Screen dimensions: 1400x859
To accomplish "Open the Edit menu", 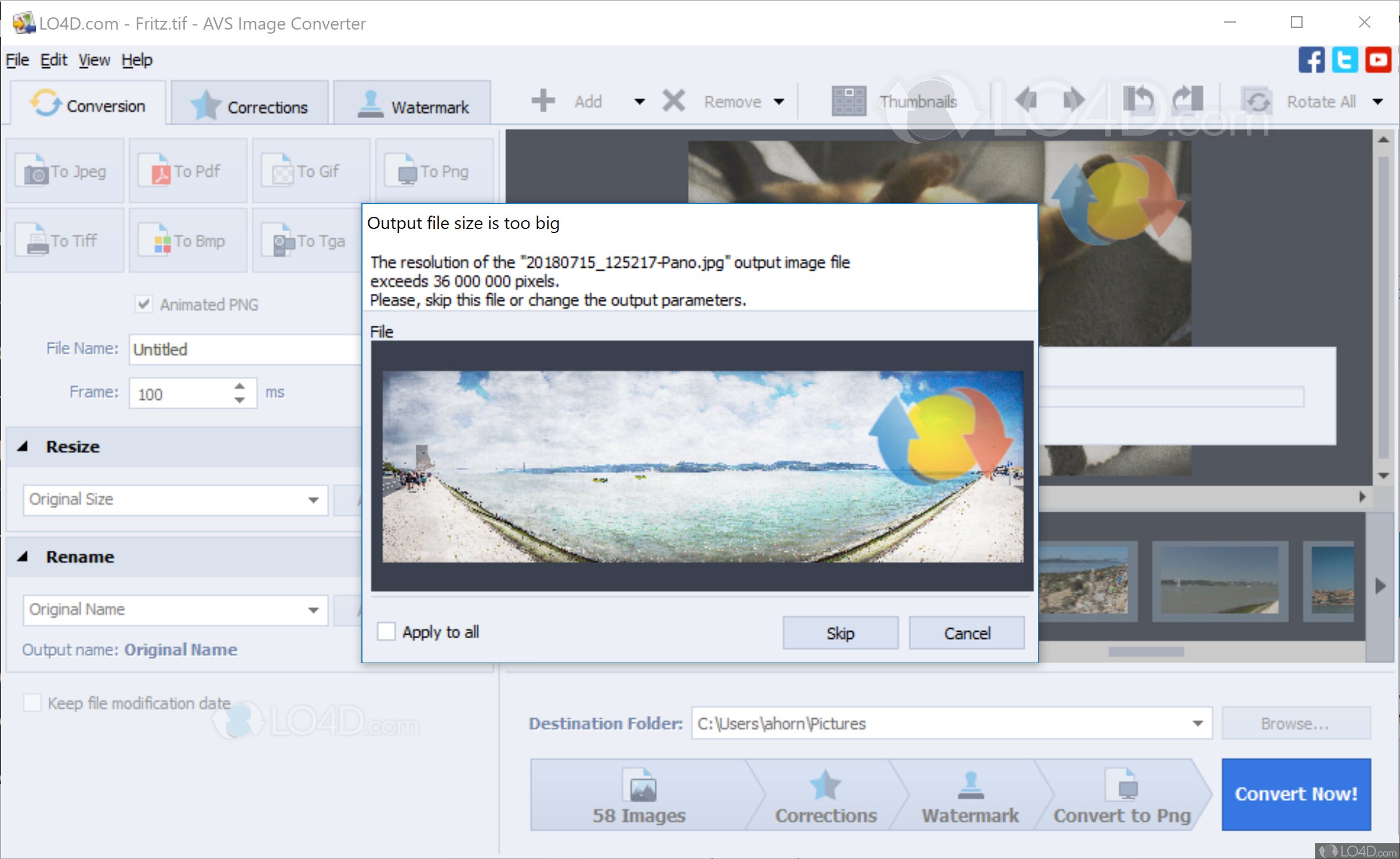I will pyautogui.click(x=53, y=60).
